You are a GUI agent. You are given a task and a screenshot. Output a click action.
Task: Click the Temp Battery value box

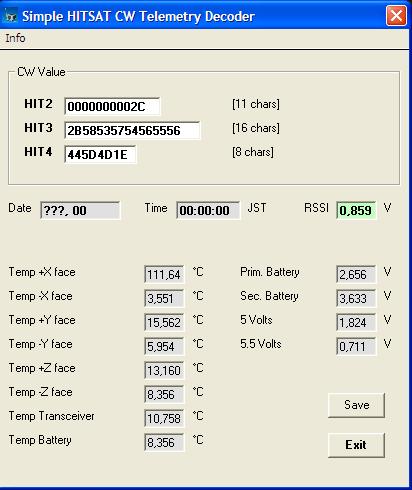click(164, 442)
